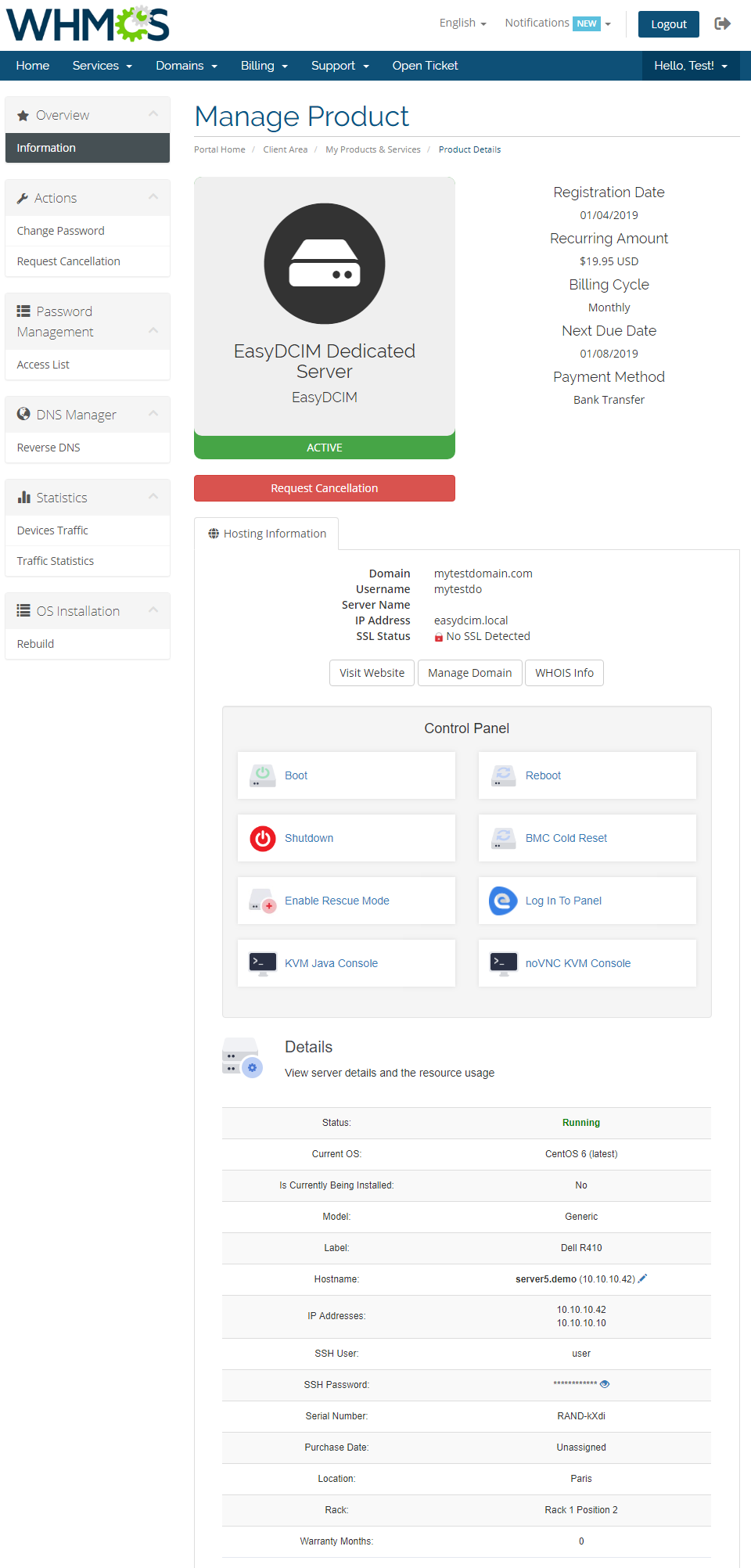Click the Shutdown link in Control Panel
The width and height of the screenshot is (751, 1568).
pos(309,838)
